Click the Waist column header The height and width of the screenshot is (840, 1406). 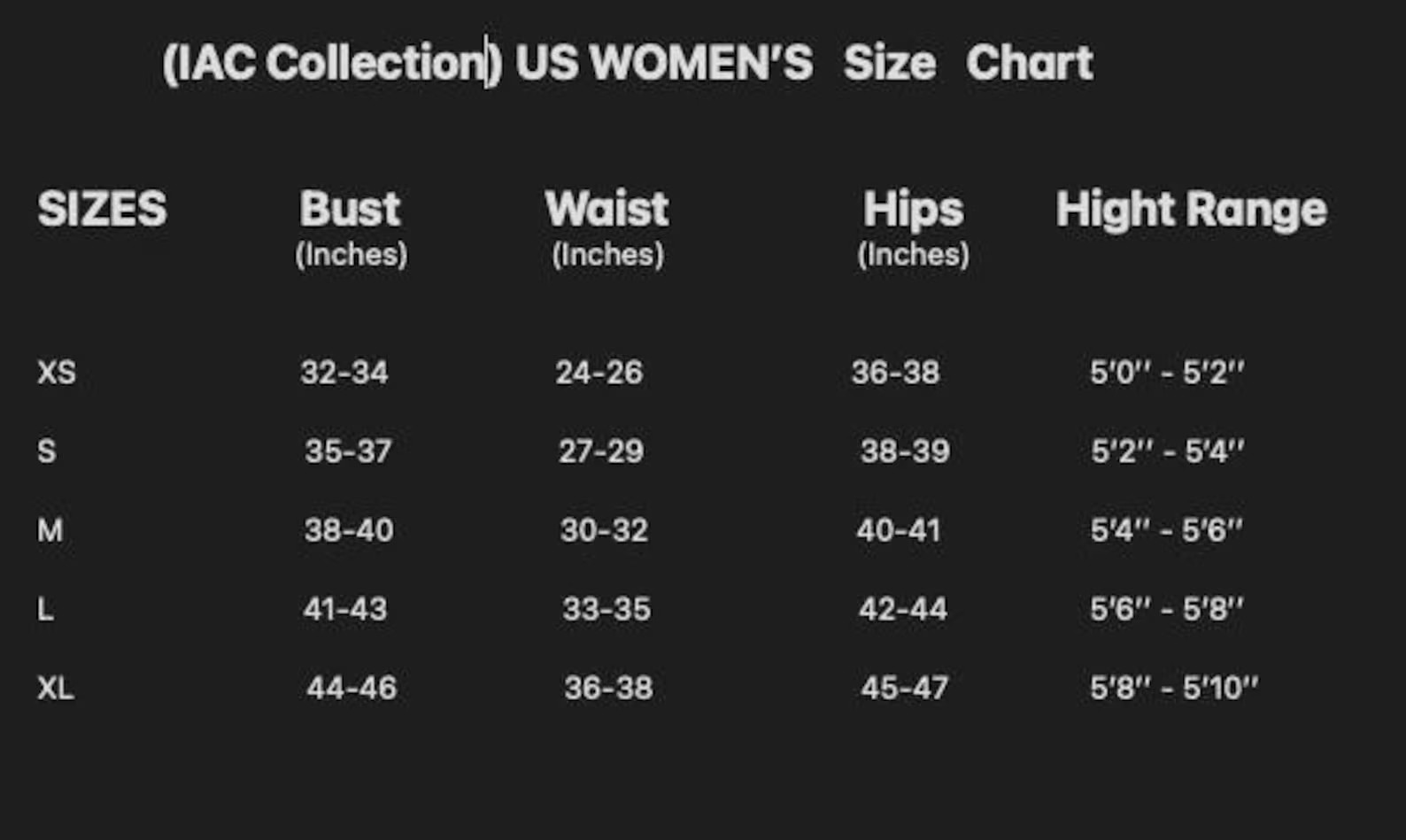[x=606, y=210]
